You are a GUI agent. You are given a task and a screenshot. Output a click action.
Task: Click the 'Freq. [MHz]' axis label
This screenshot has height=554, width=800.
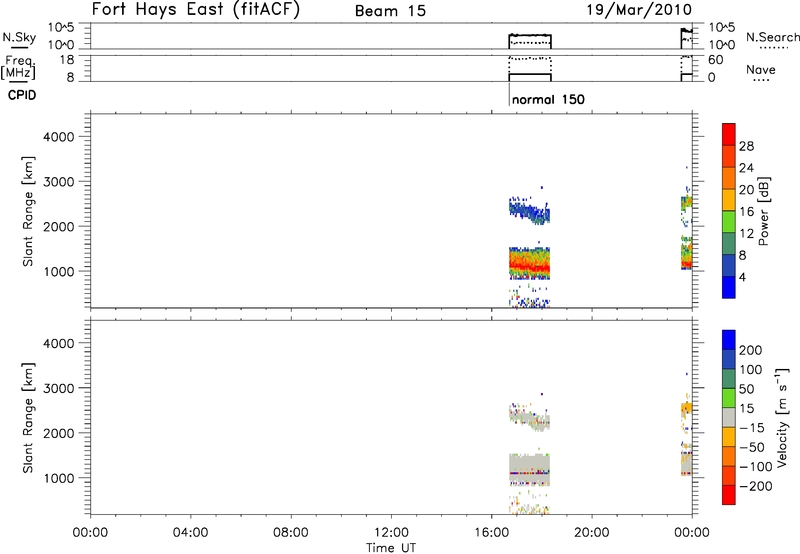point(18,67)
